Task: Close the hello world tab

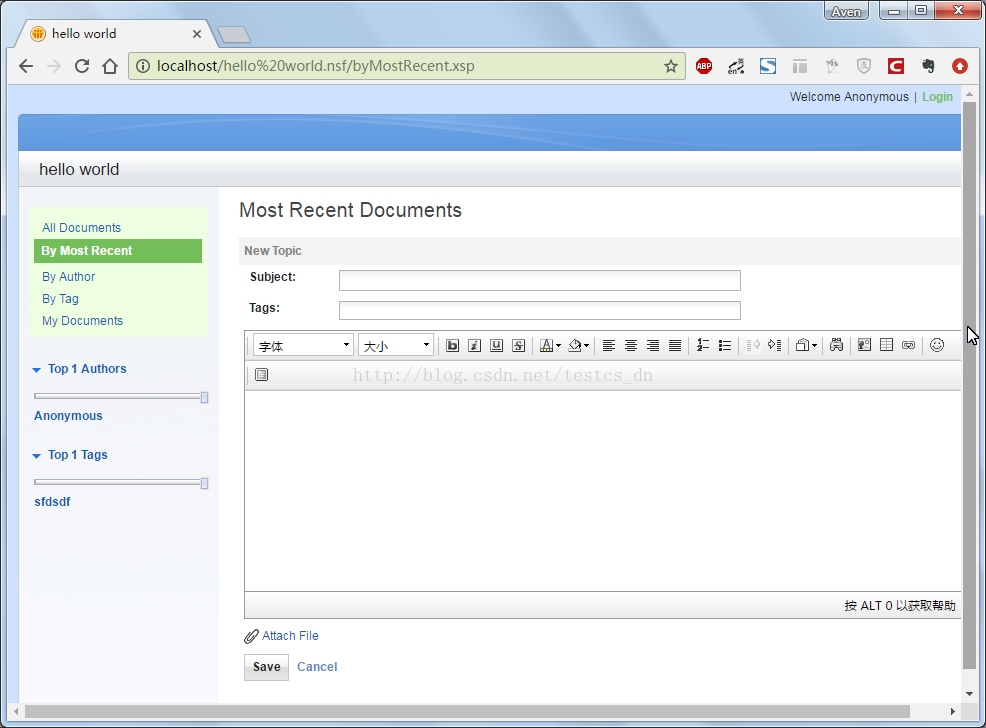Action: (x=197, y=34)
